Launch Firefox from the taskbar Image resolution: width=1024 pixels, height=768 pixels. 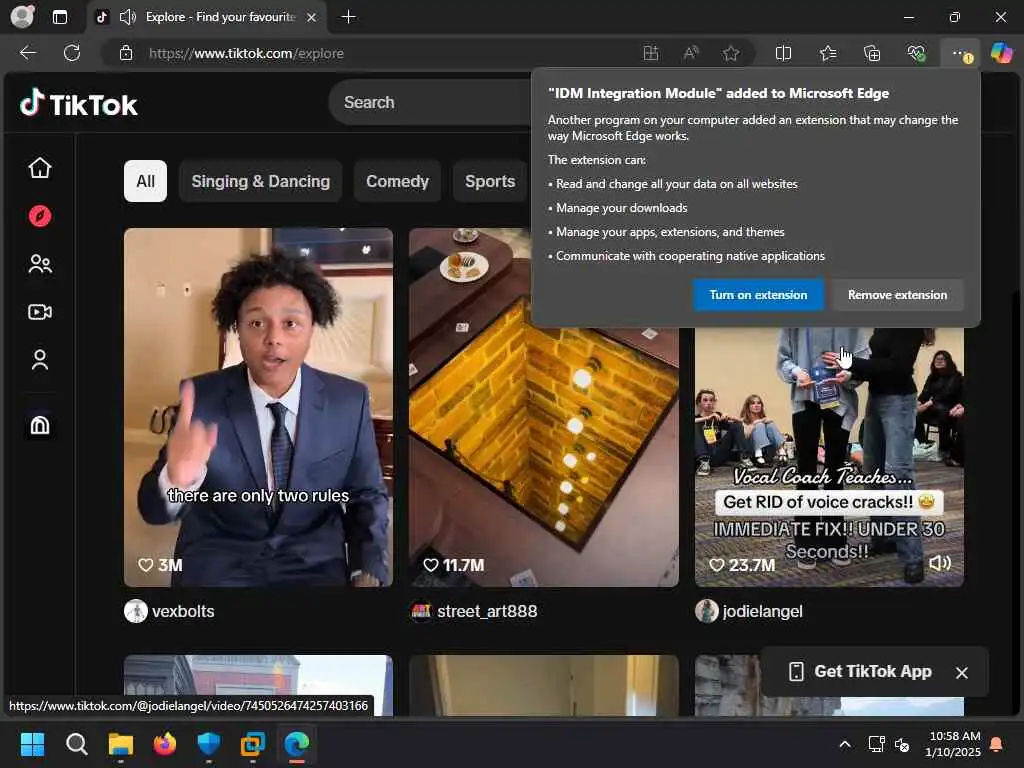165,744
